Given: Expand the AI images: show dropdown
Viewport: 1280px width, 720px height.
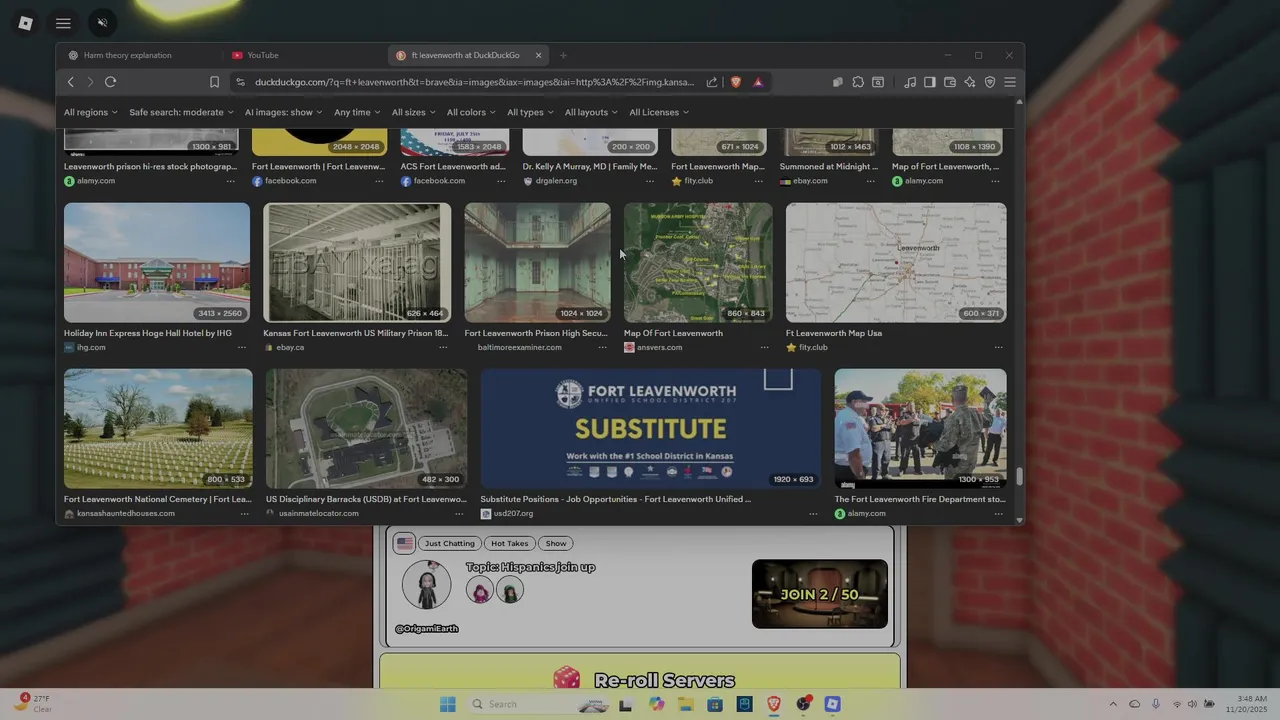Looking at the screenshot, I should pyautogui.click(x=284, y=112).
